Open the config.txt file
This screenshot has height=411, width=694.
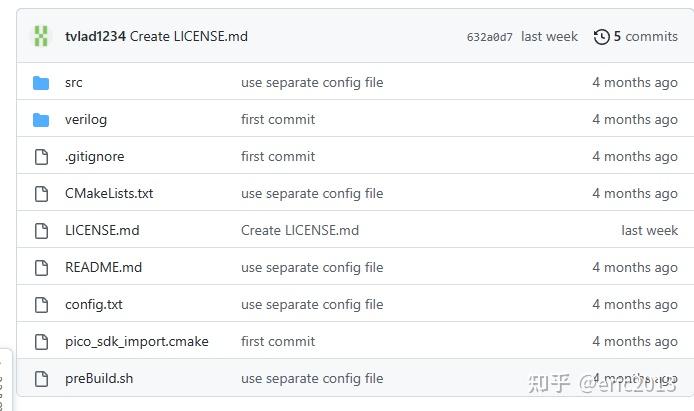[x=94, y=305]
